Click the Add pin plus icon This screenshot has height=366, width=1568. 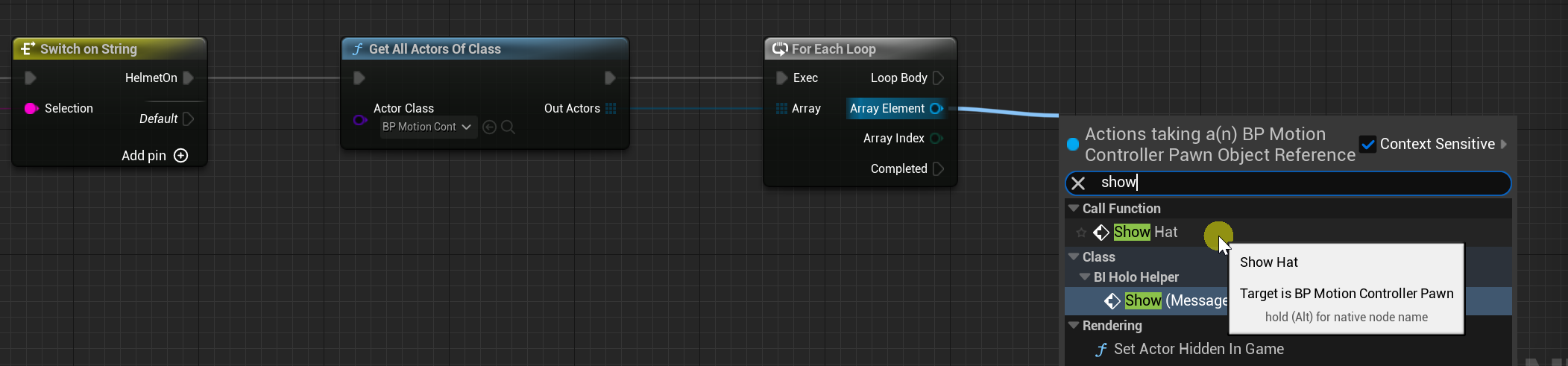point(180,156)
